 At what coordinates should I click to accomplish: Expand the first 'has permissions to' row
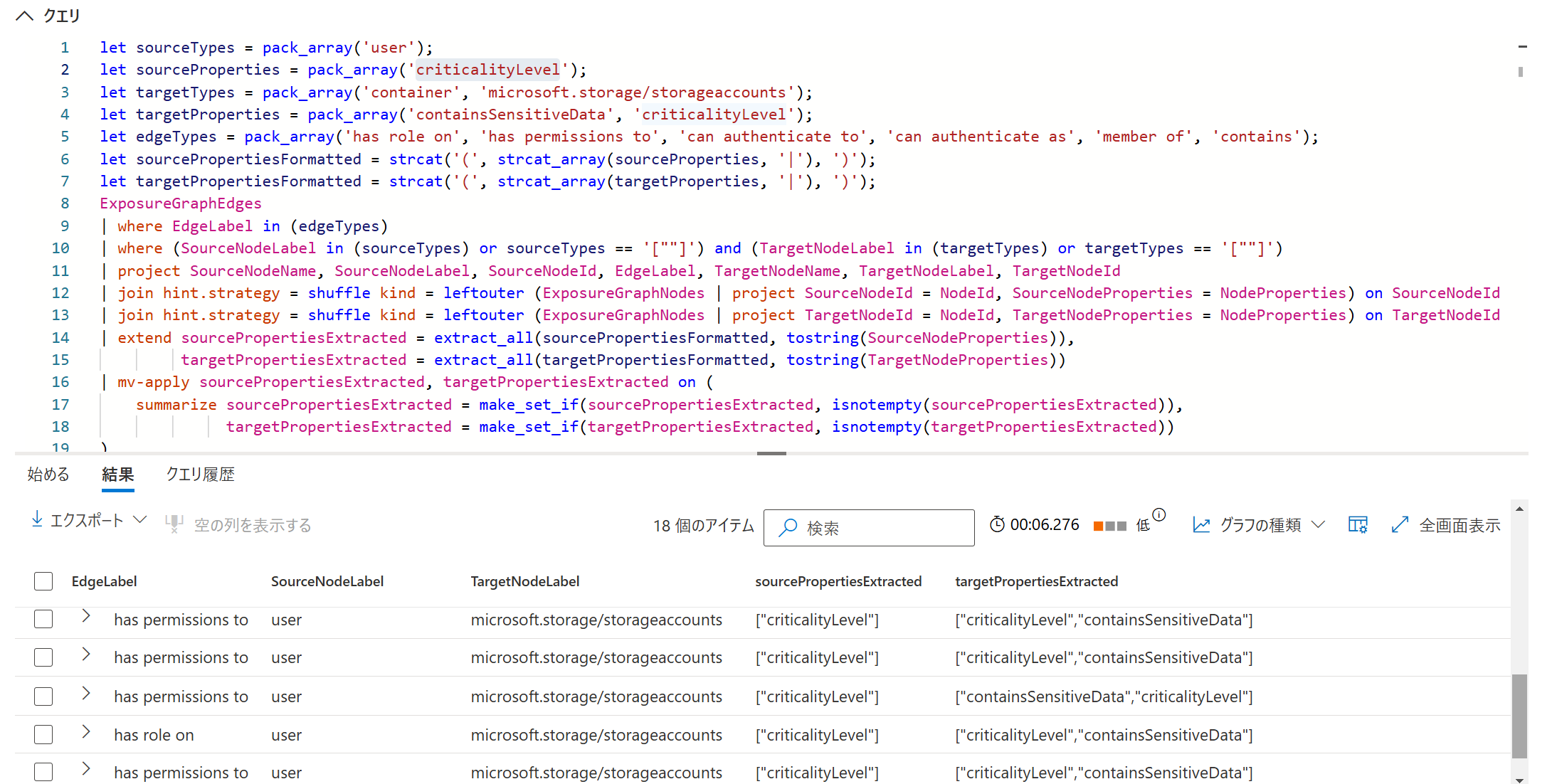[x=86, y=616]
